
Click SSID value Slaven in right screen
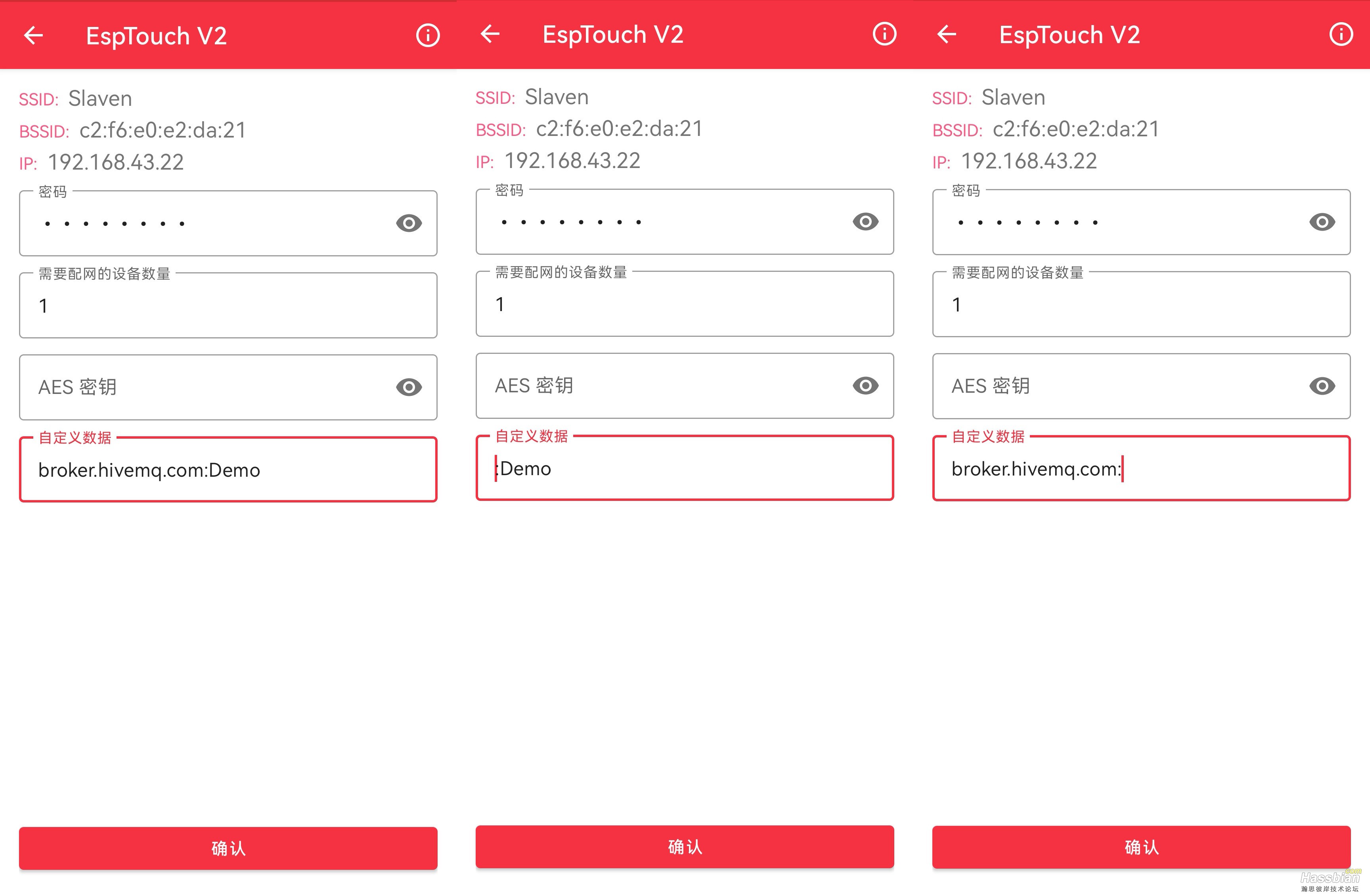1013,97
